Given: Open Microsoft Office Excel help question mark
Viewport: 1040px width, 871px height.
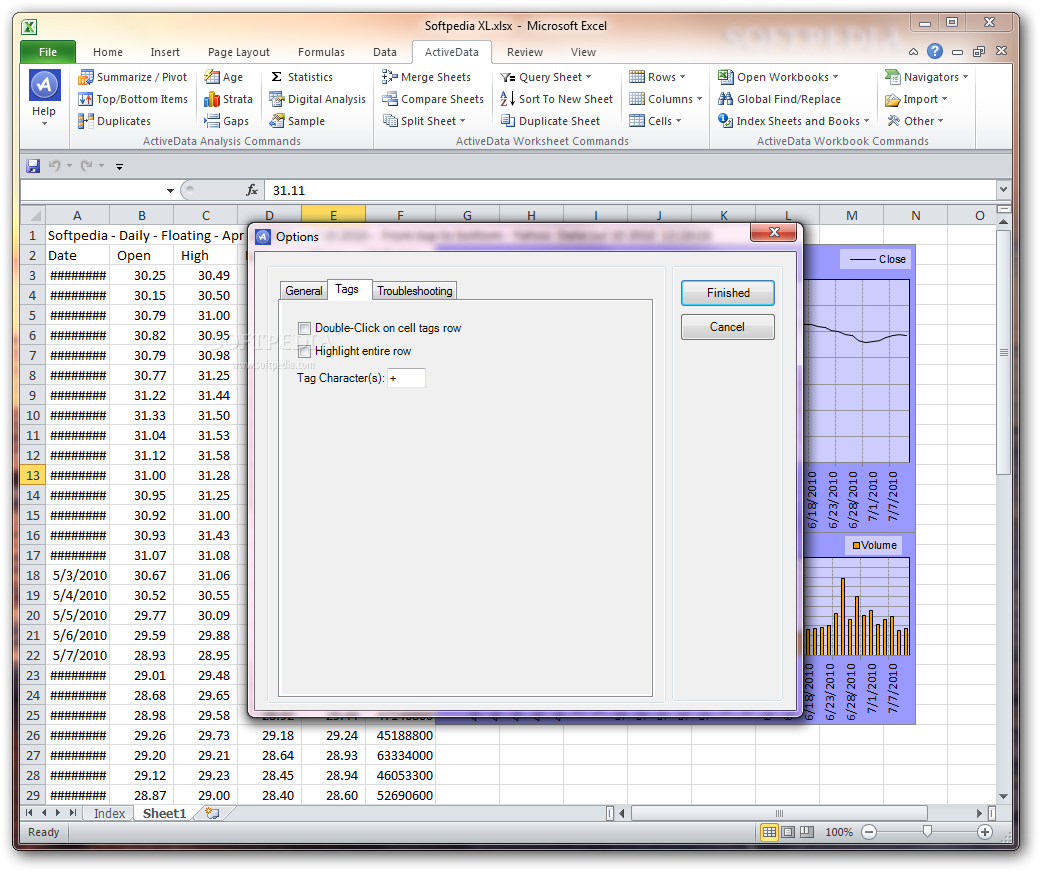Looking at the screenshot, I should coord(935,51).
